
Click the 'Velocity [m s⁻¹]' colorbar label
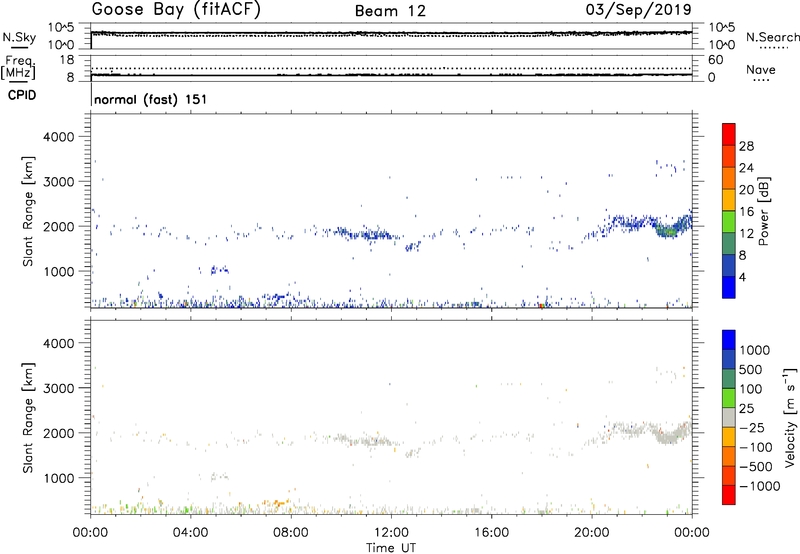point(790,417)
